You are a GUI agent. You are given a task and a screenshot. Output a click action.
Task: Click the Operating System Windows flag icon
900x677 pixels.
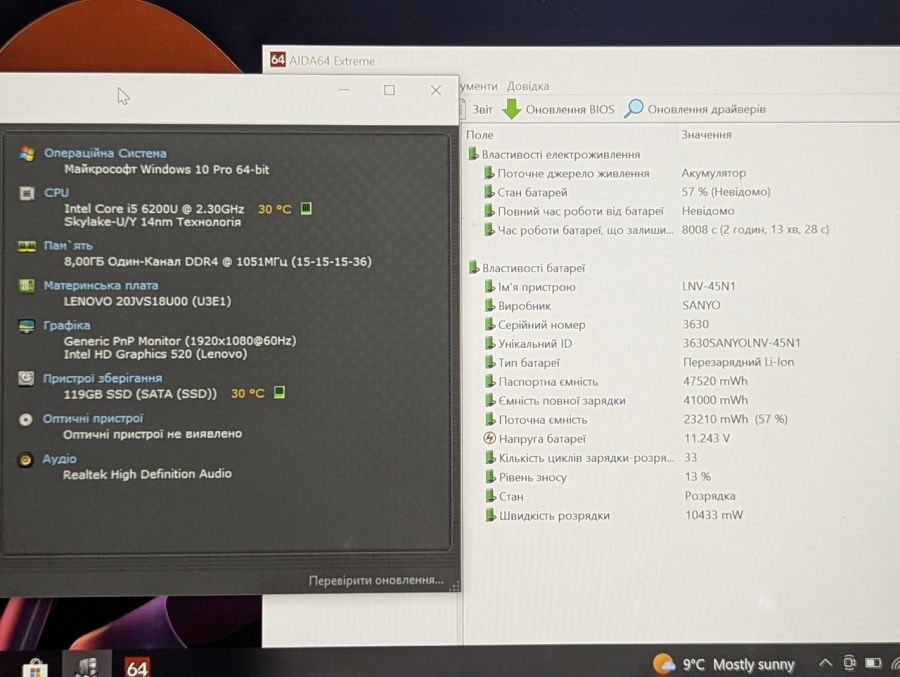click(26, 153)
